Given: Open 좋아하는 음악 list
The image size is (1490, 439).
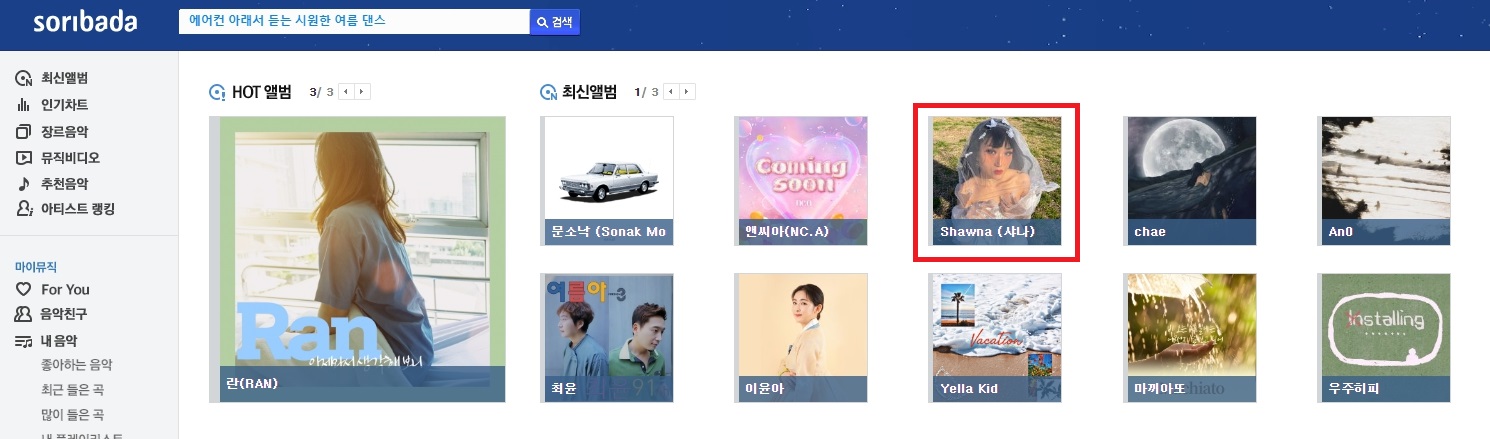Looking at the screenshot, I should 77,365.
